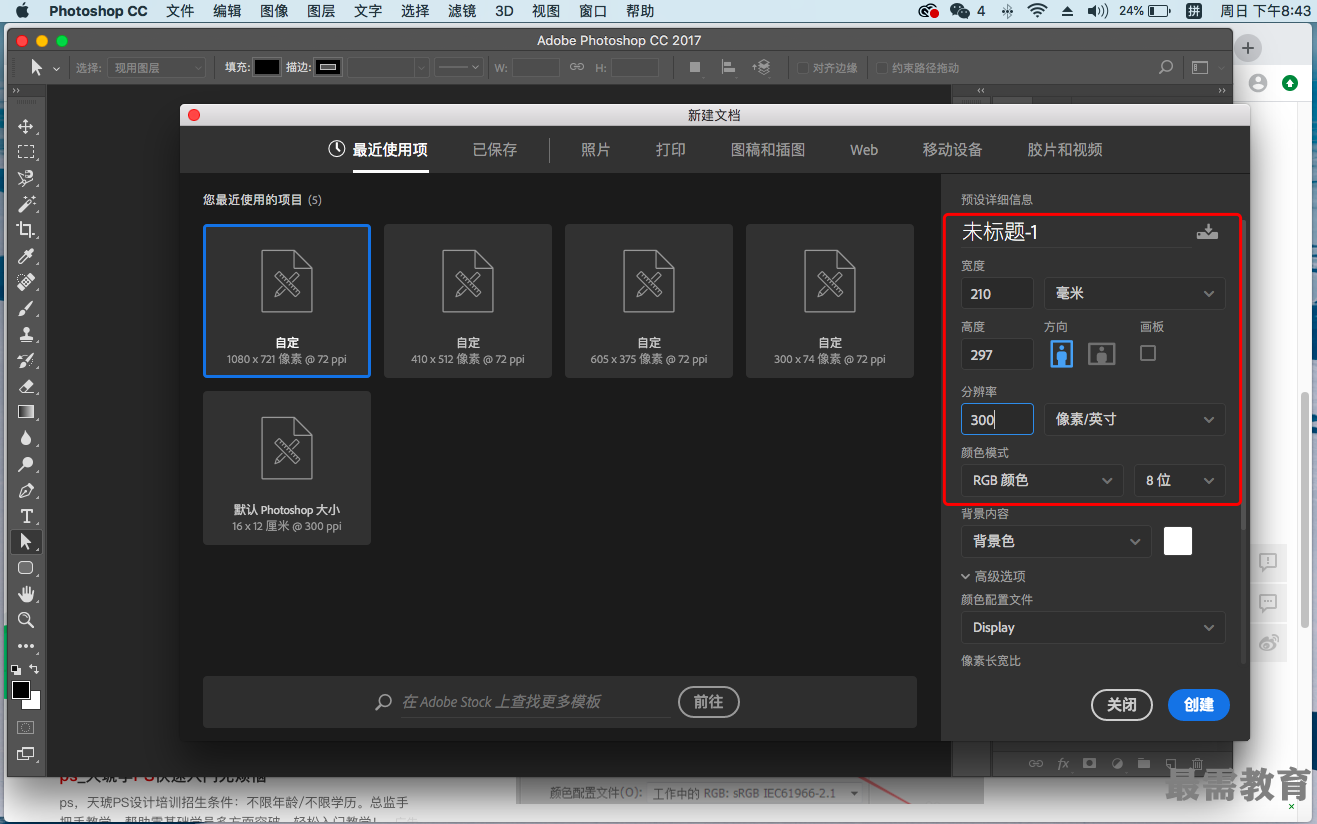Select the History Brush tool
Screen dimensions: 1317x824
pos(26,361)
